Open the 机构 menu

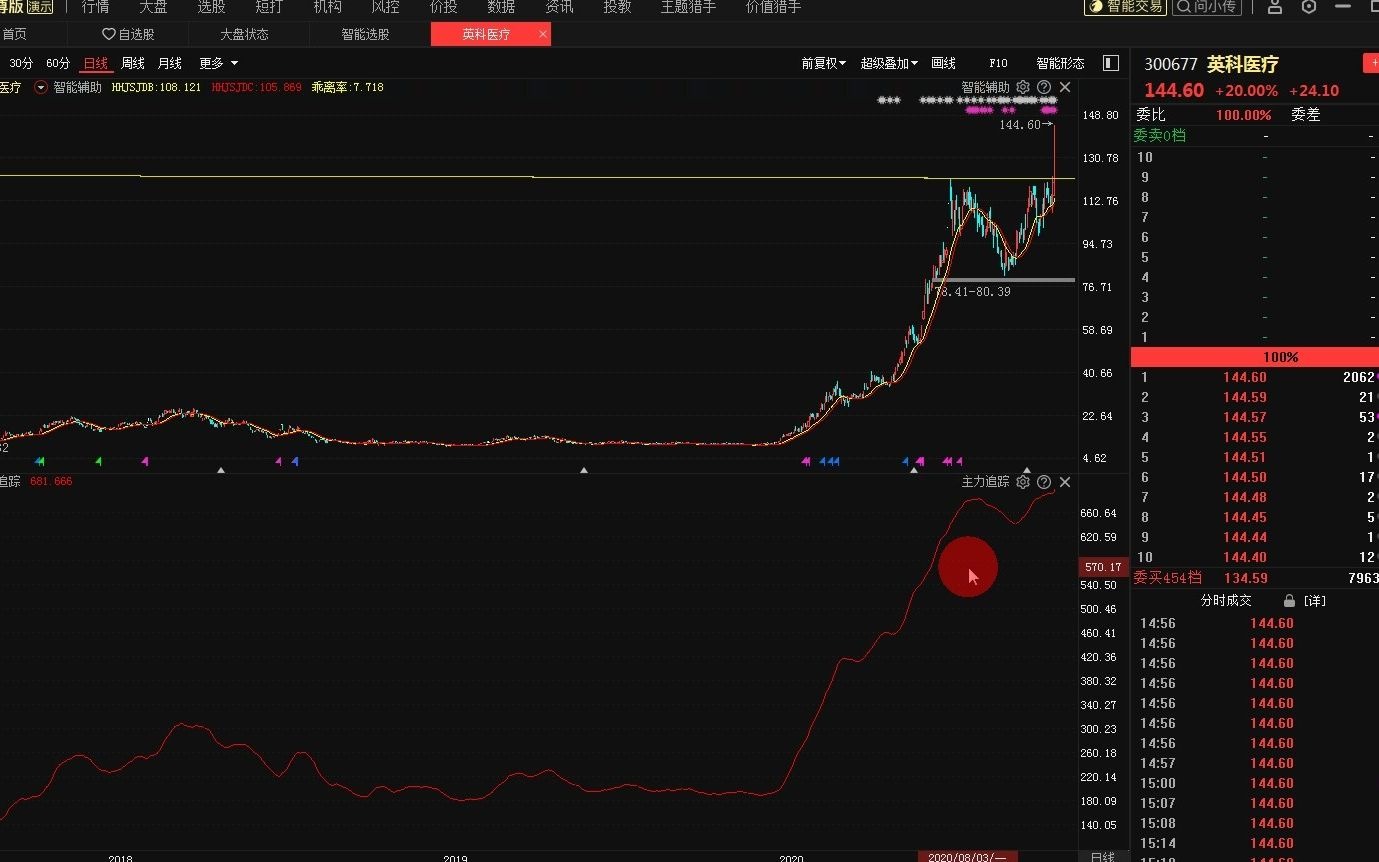(x=327, y=7)
